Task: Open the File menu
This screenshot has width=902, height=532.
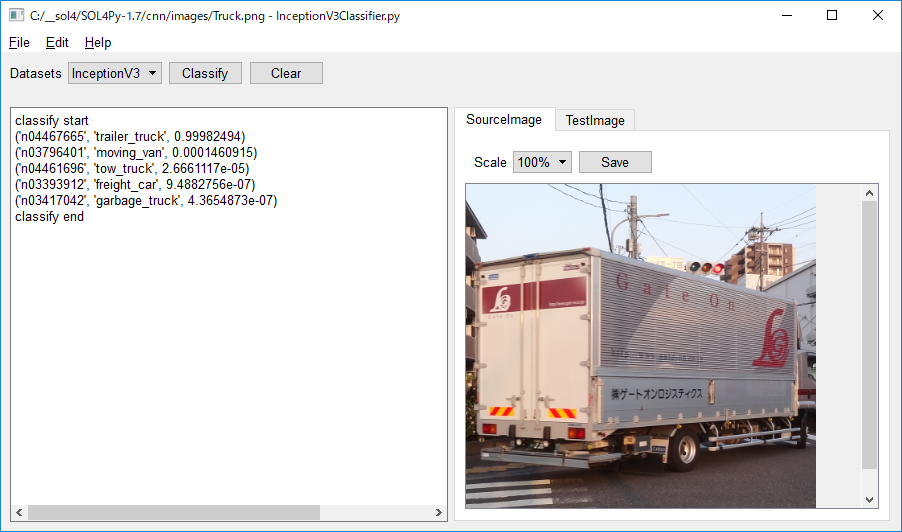Action: 19,43
